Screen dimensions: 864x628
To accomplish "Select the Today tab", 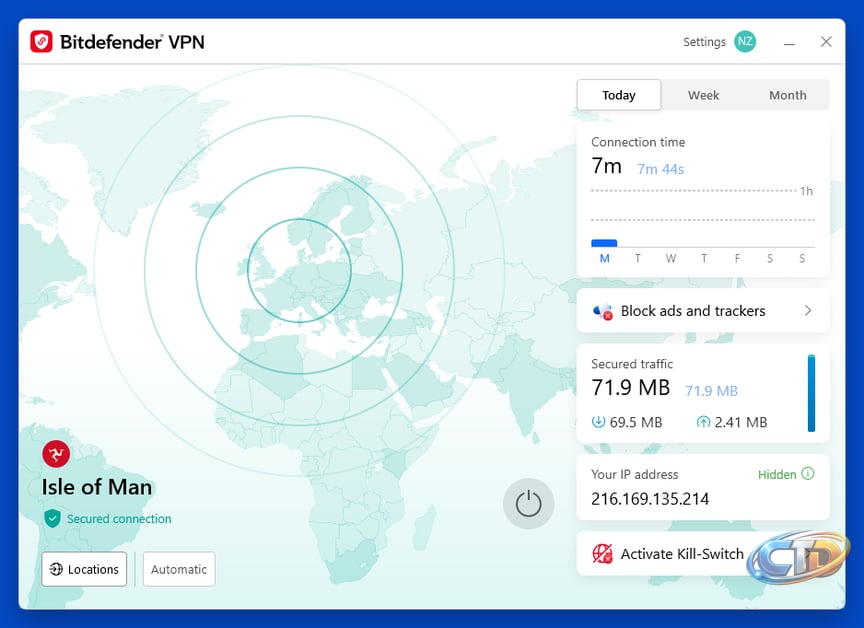I will pyautogui.click(x=619, y=95).
